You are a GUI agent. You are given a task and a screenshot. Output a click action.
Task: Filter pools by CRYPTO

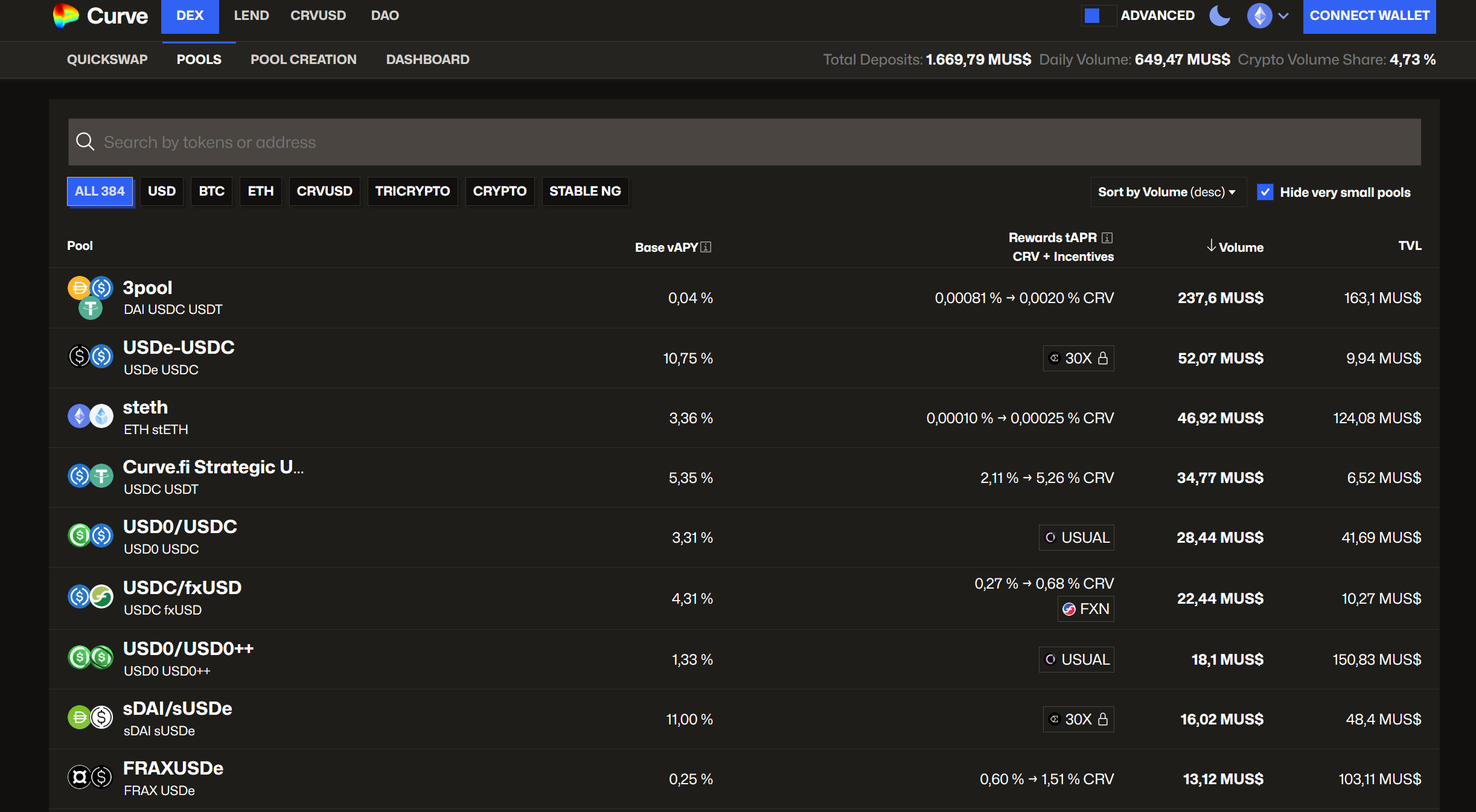[x=500, y=191]
